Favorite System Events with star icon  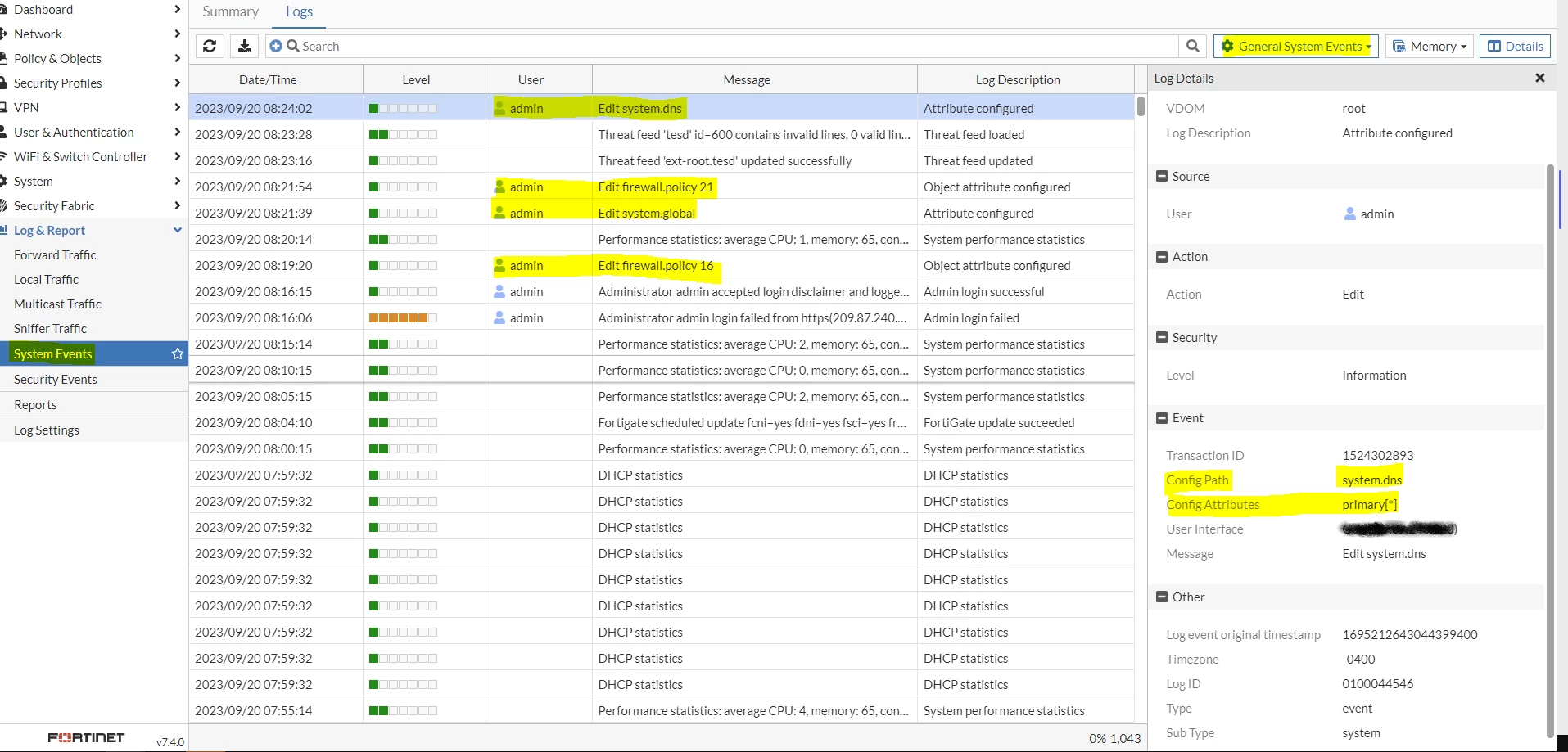tap(177, 353)
